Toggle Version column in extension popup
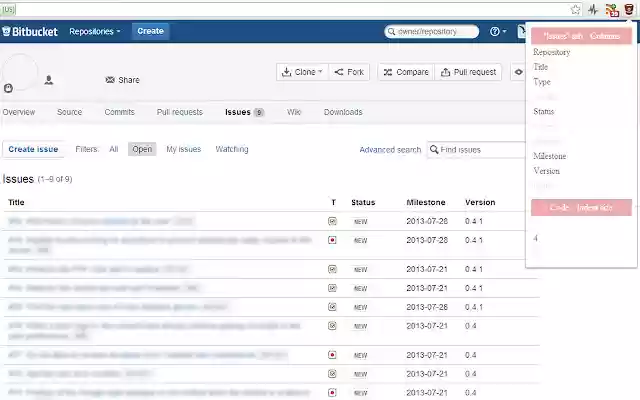640x400 pixels. (x=546, y=171)
